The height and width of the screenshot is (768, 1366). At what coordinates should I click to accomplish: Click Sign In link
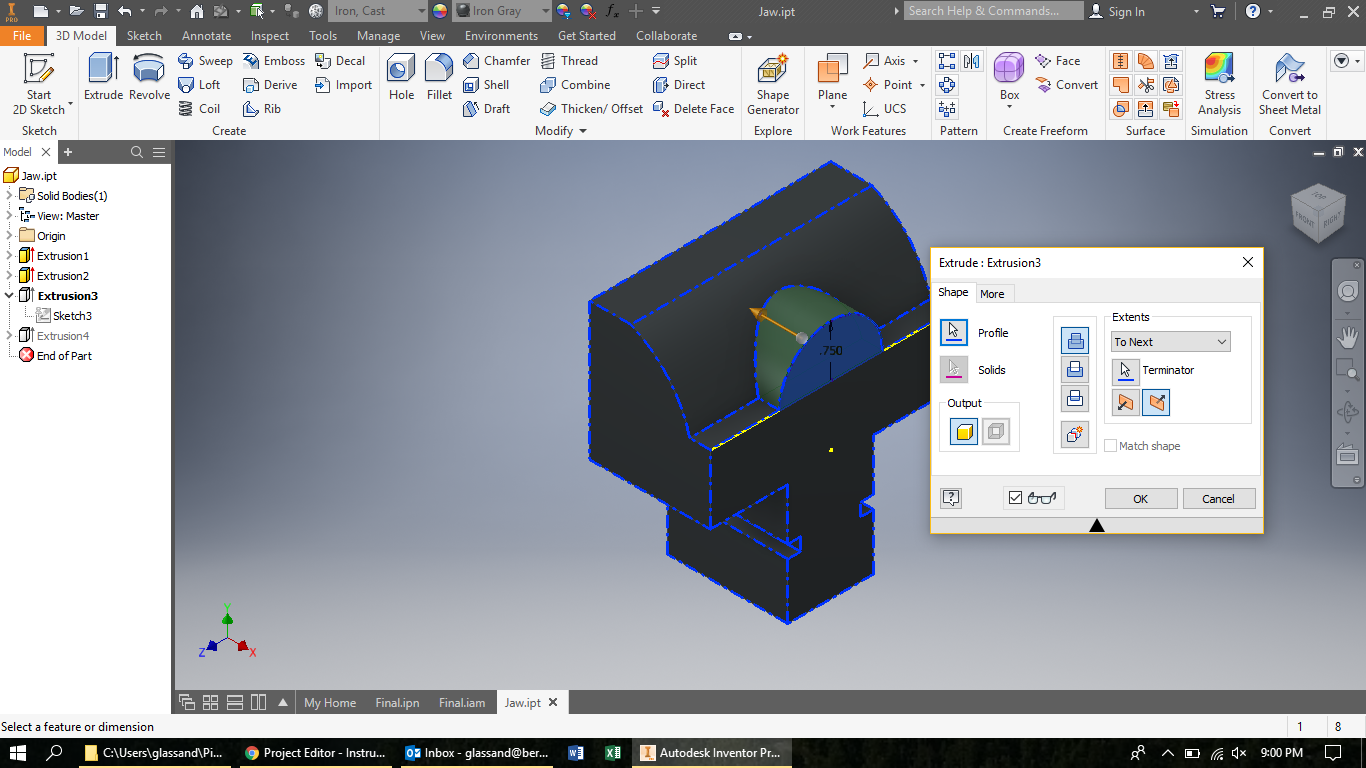tap(1117, 11)
